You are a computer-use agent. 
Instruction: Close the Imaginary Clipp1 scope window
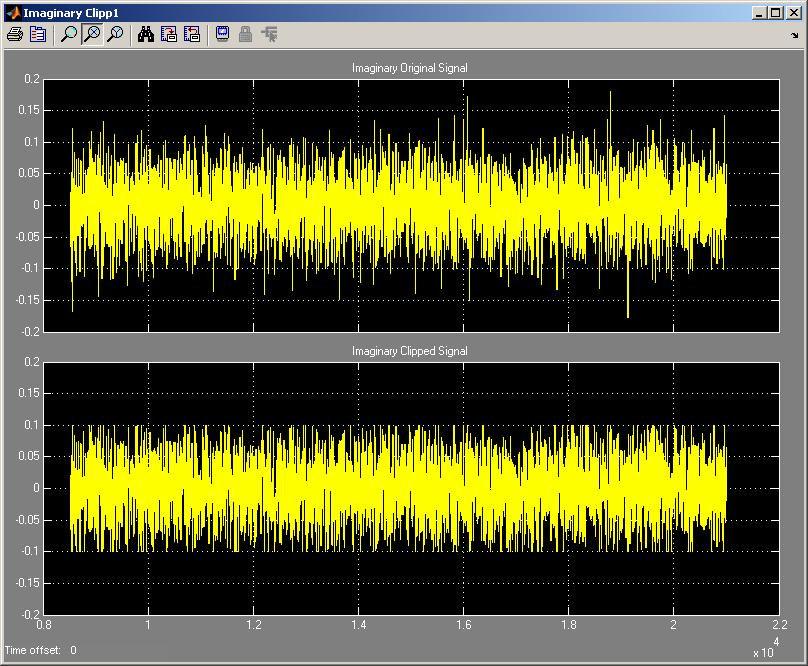click(794, 13)
